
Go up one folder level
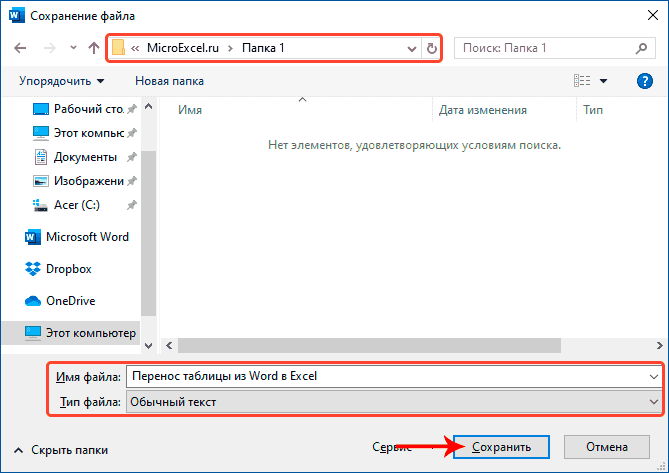(93, 48)
